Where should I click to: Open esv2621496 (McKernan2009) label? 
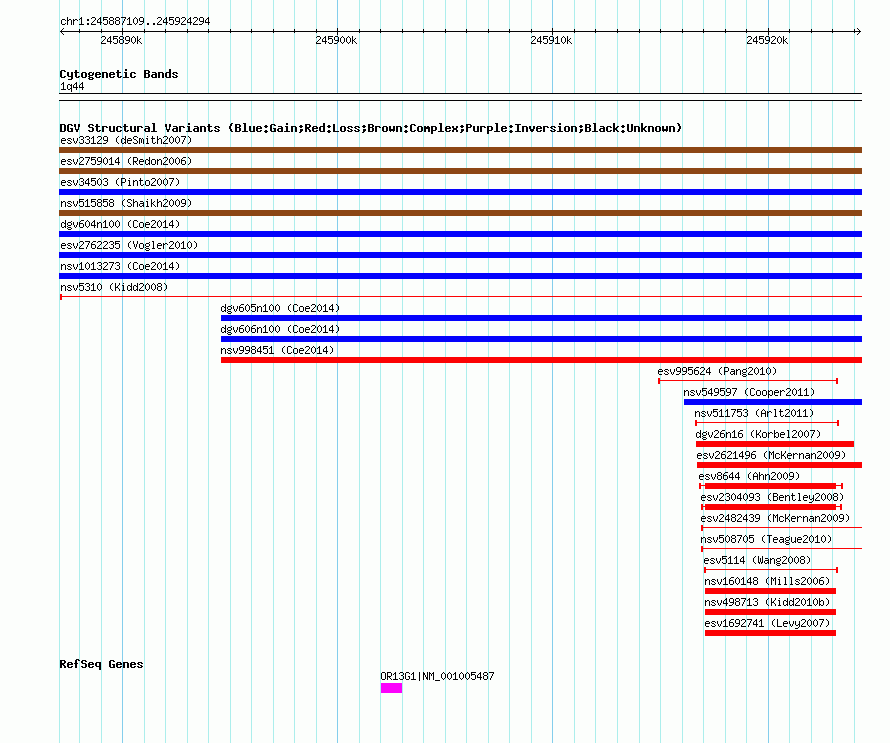pyautogui.click(x=771, y=455)
